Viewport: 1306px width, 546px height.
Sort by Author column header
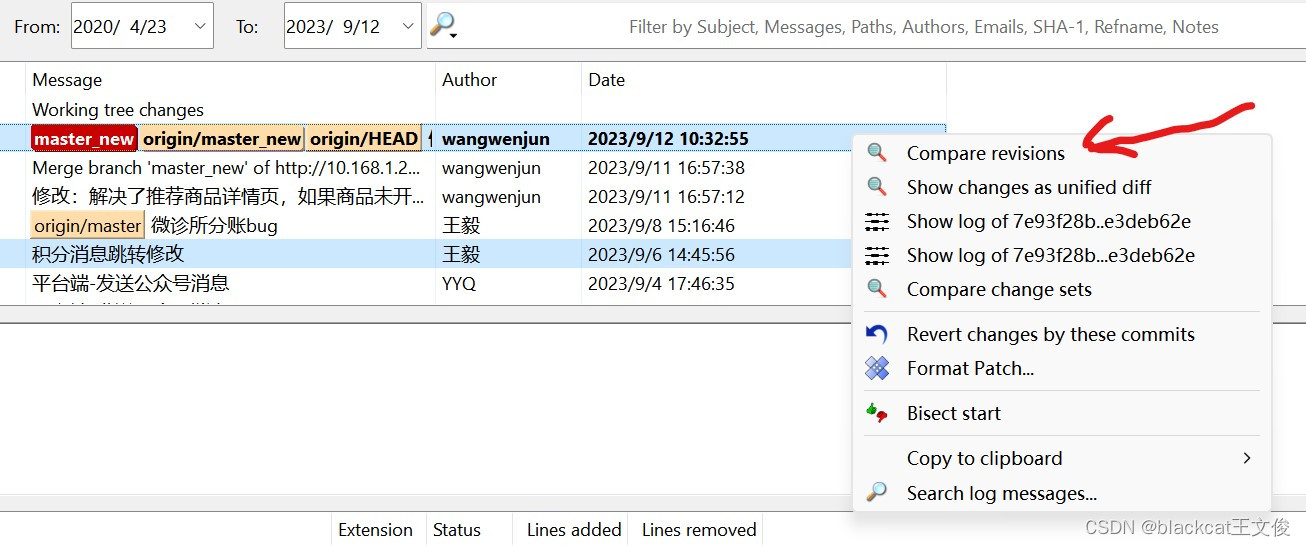click(508, 80)
